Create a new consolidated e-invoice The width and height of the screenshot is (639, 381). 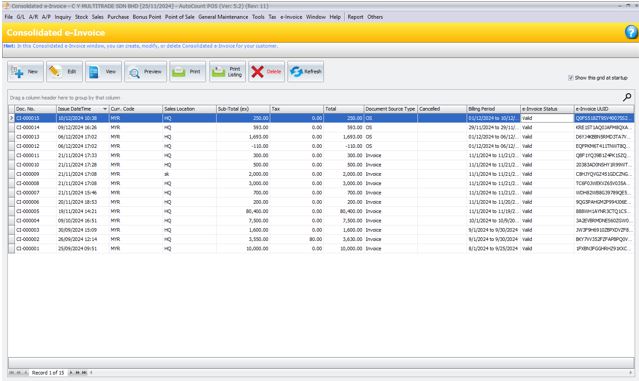pyautogui.click(x=25, y=72)
